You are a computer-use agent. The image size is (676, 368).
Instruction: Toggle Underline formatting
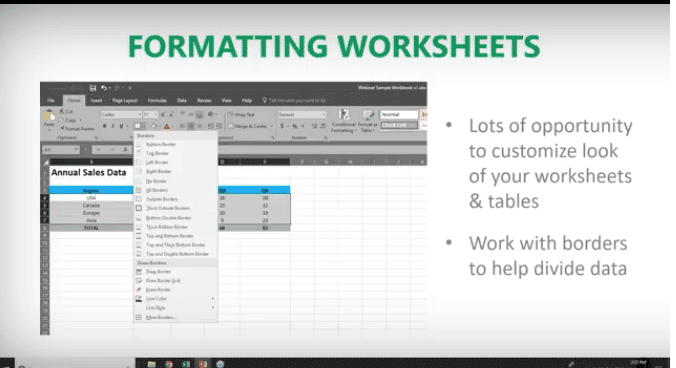(x=122, y=126)
